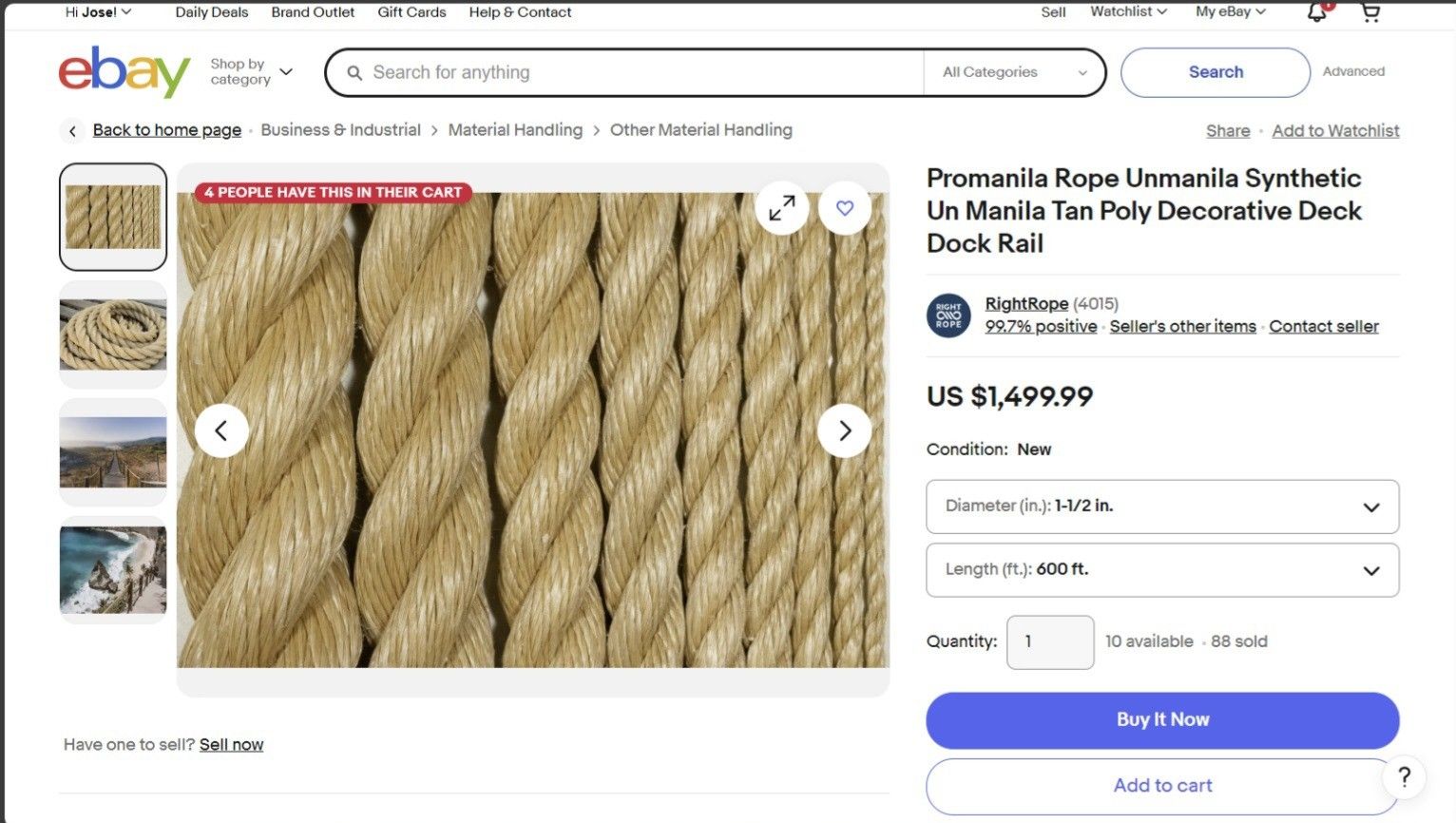Expand the Shop by category menu
The width and height of the screenshot is (1456, 823).
click(x=251, y=72)
